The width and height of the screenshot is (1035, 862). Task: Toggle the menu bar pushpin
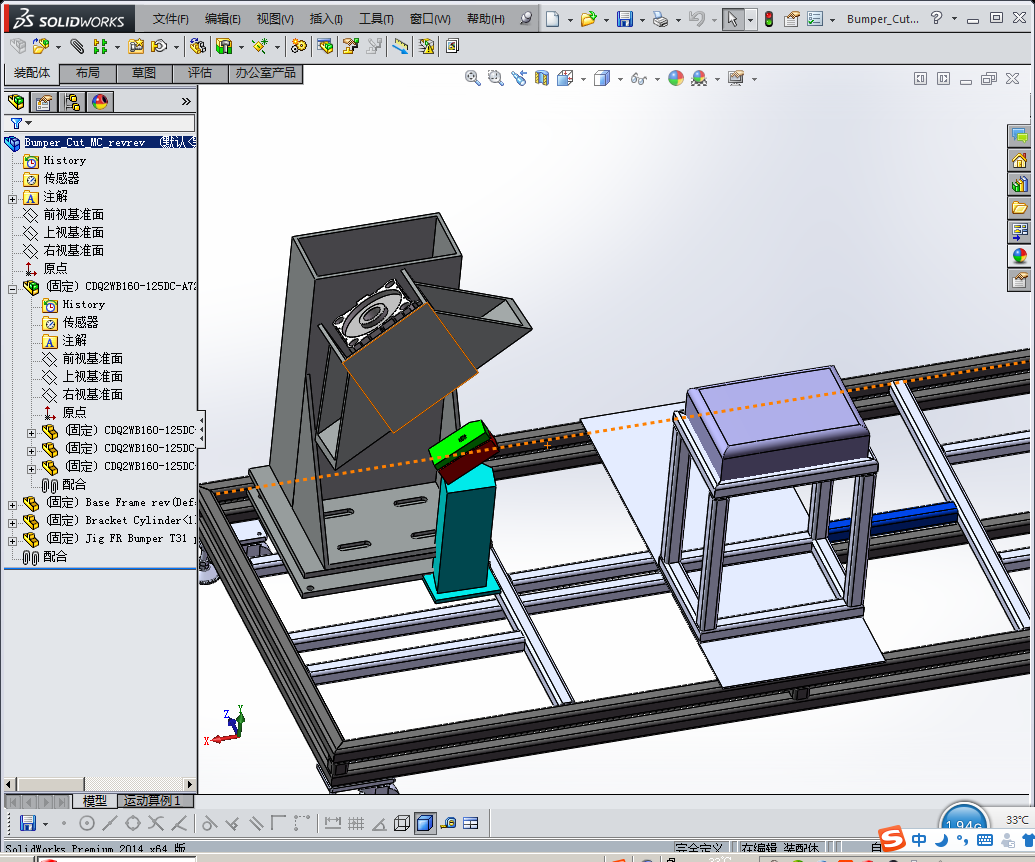coord(525,18)
